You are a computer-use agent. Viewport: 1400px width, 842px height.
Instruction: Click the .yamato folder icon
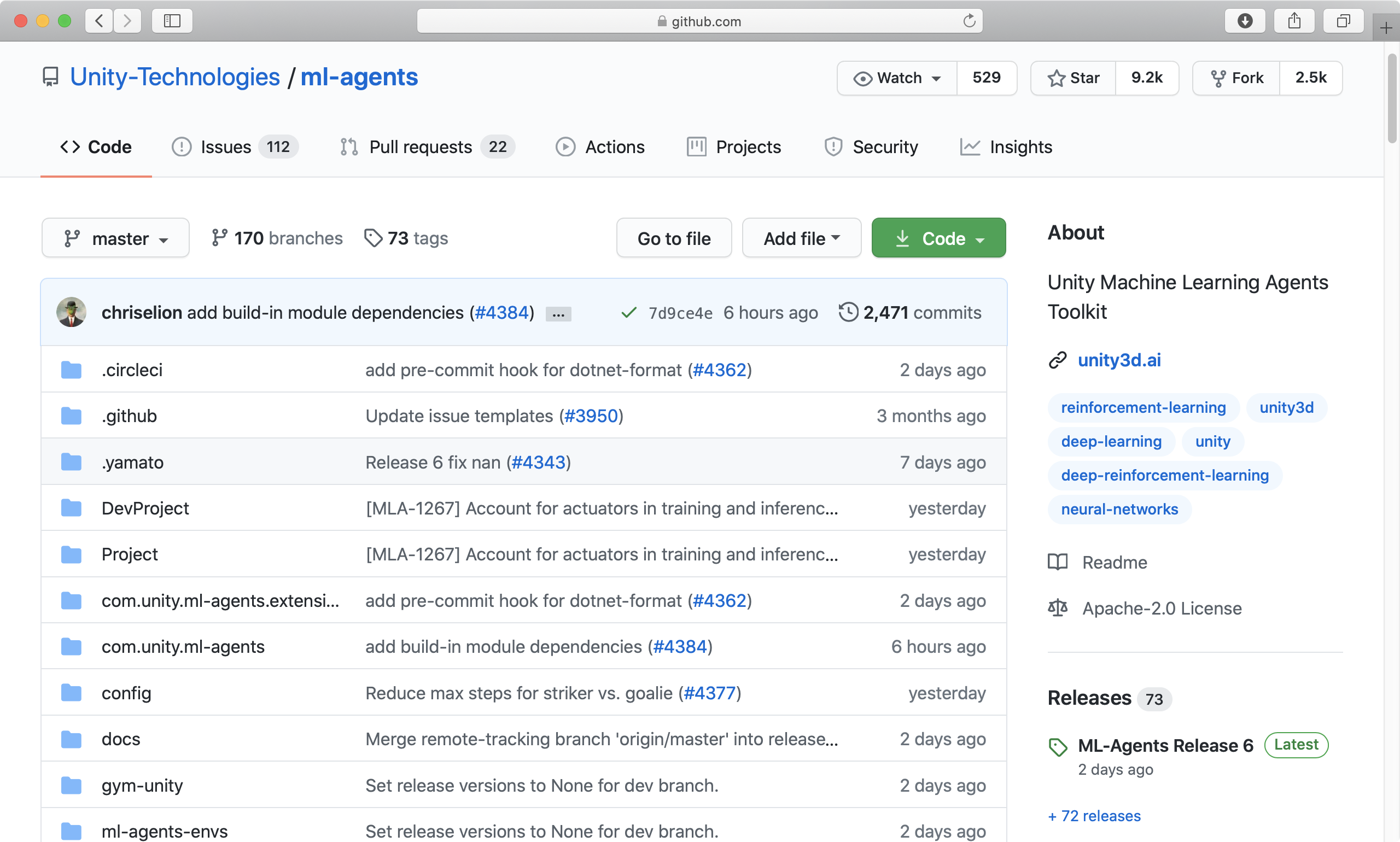click(x=72, y=462)
